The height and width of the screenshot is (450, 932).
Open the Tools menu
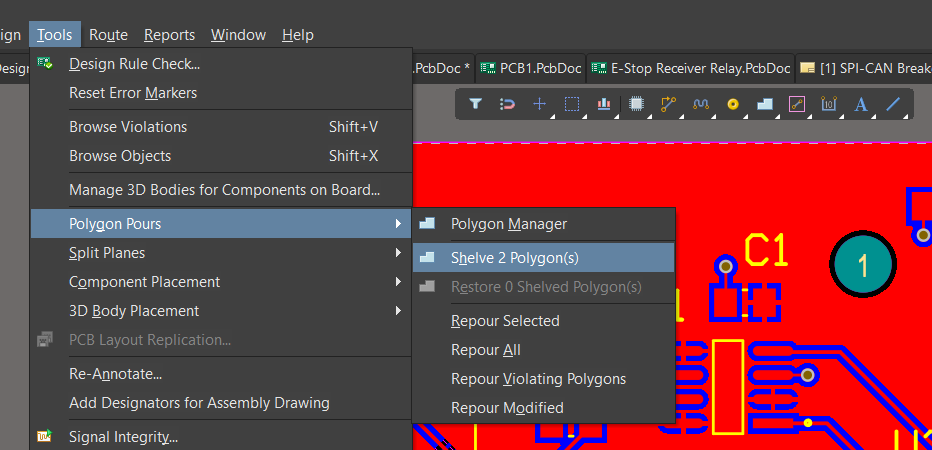[x=55, y=34]
